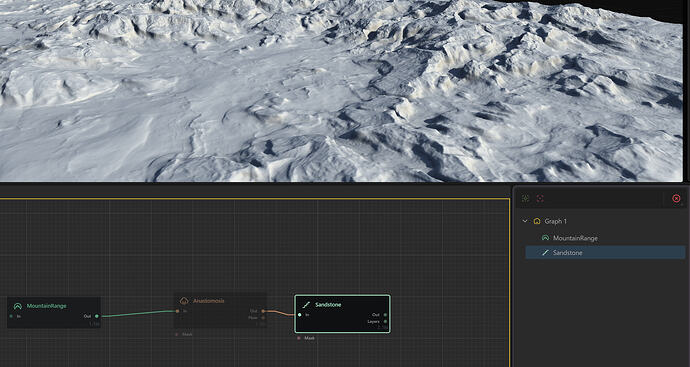This screenshot has height=367, width=690.
Task: Click the Mask port below the Sandstone node
Action: tap(299, 338)
